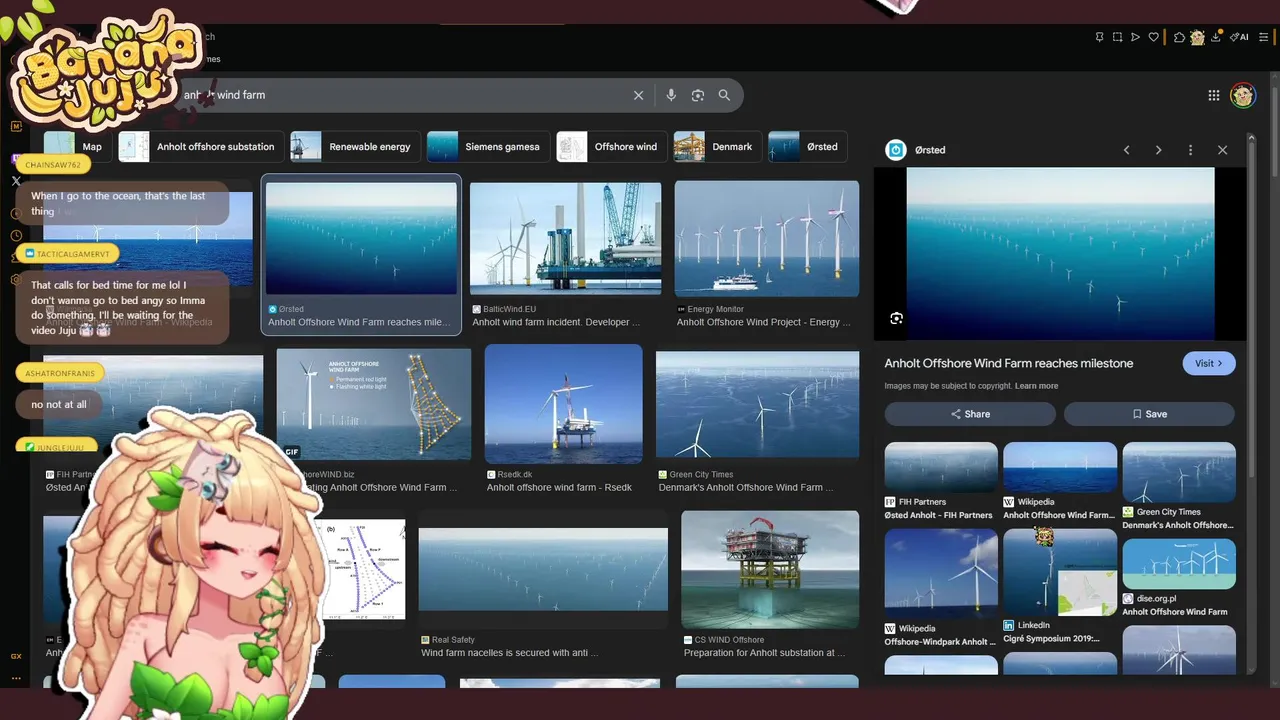Screen dimensions: 1280x720
Task: Select the Map filter chip
Action: click(76, 146)
